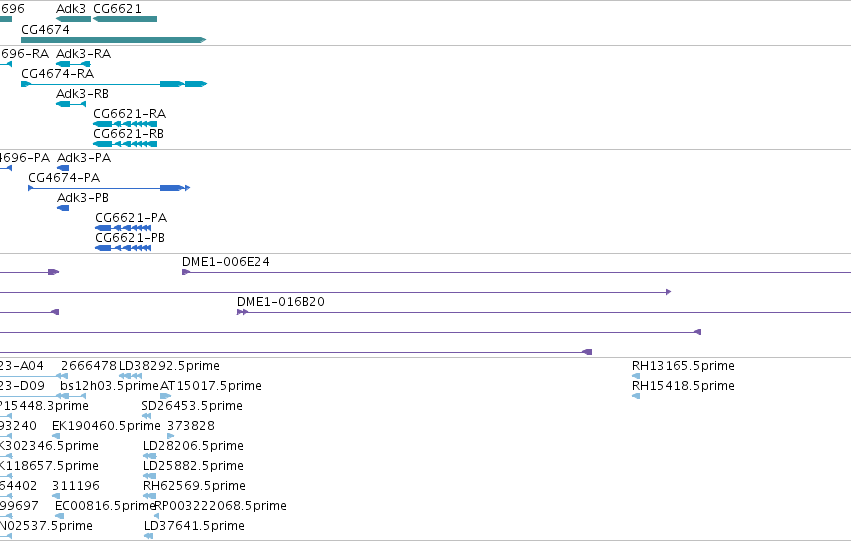This screenshot has width=851, height=541.
Task: Click the CG4674-RA transcript feature
Action: pyautogui.click(x=114, y=84)
